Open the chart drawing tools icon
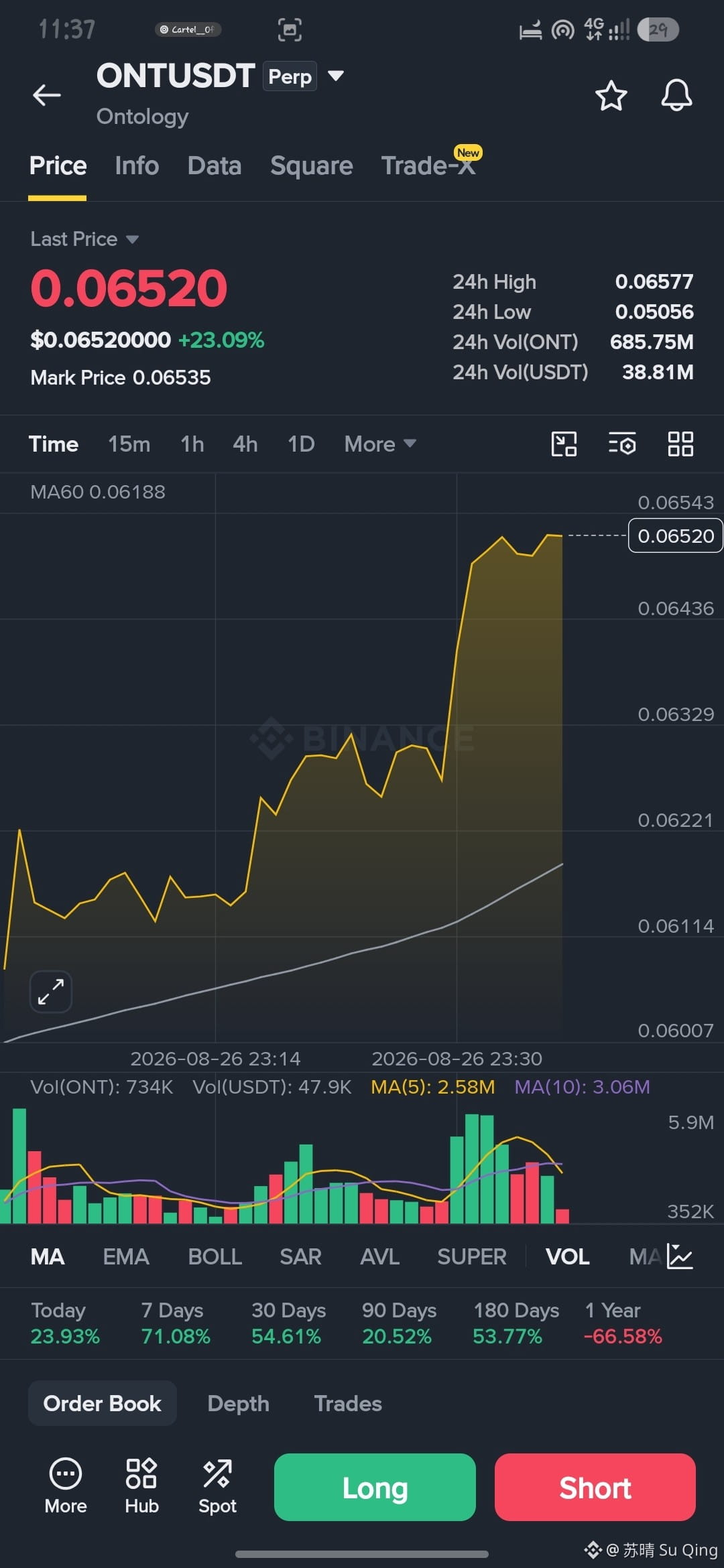 click(564, 444)
